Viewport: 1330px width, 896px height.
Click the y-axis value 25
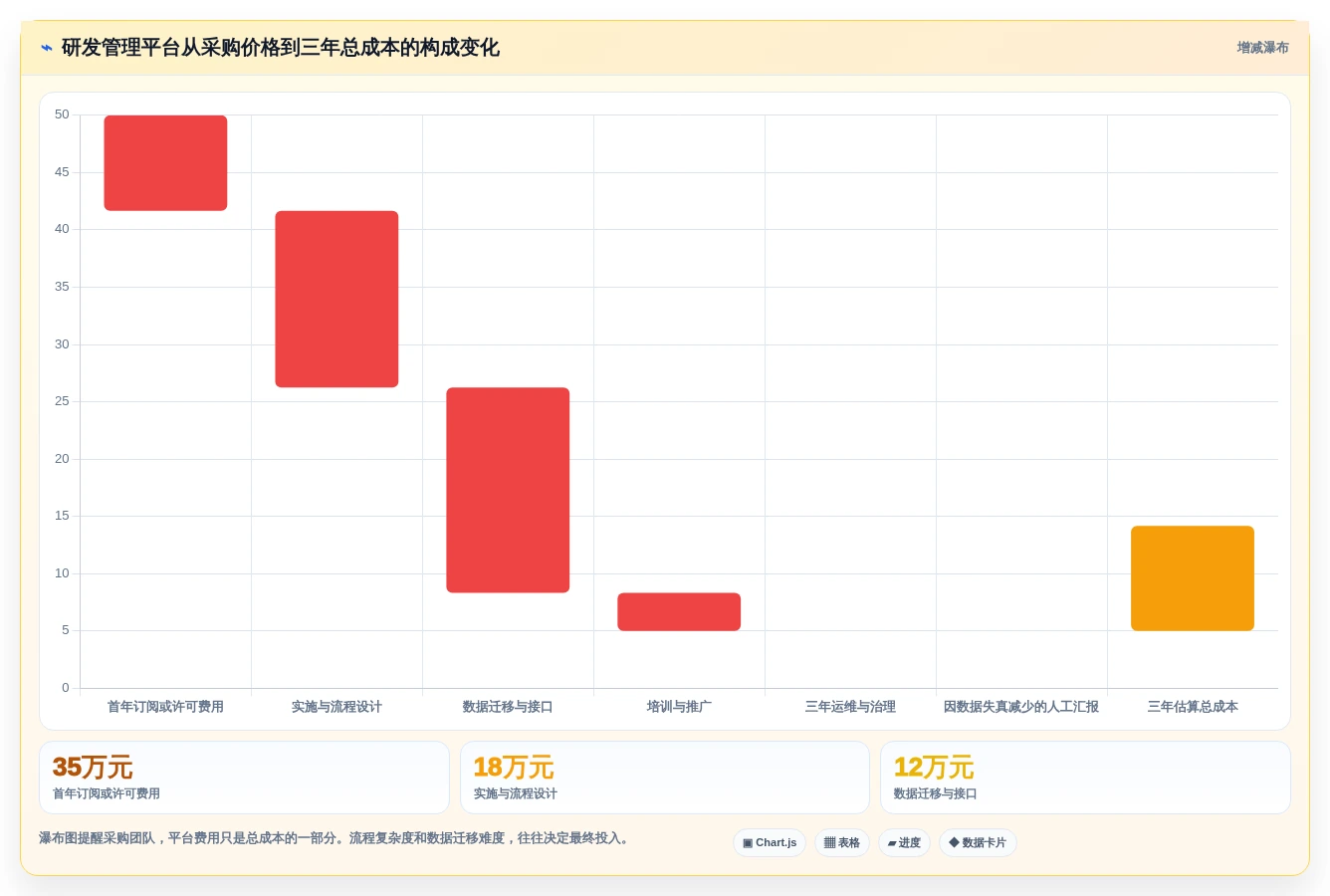62,401
